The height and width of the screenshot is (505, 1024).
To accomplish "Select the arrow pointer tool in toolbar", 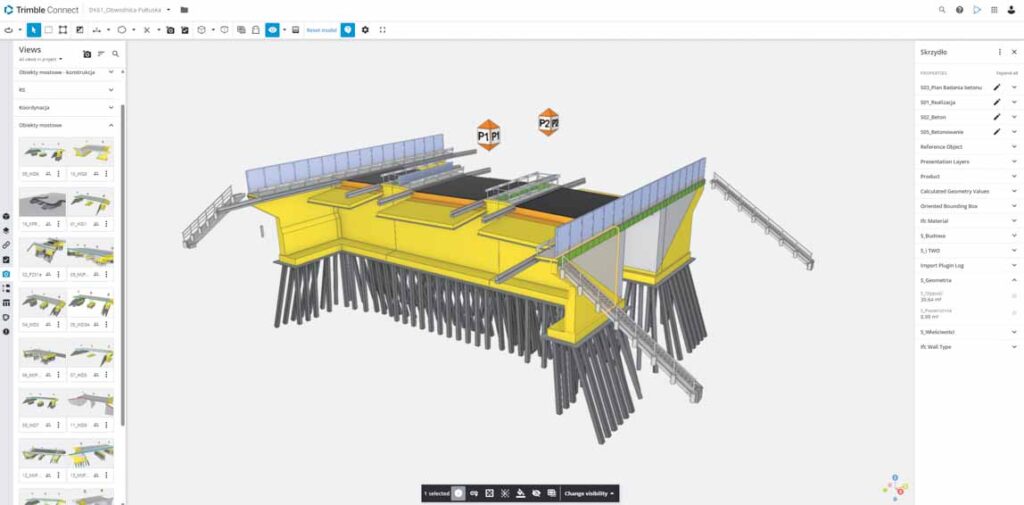I will click(x=33, y=30).
